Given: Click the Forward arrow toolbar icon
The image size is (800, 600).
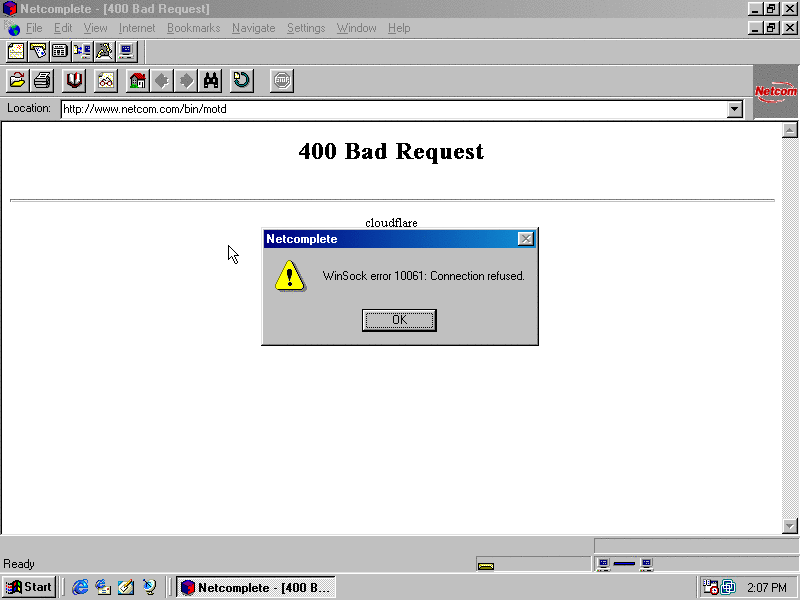Looking at the screenshot, I should pos(186,80).
